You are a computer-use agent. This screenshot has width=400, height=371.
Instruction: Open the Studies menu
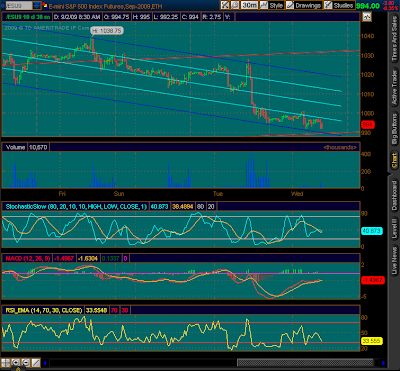point(339,5)
